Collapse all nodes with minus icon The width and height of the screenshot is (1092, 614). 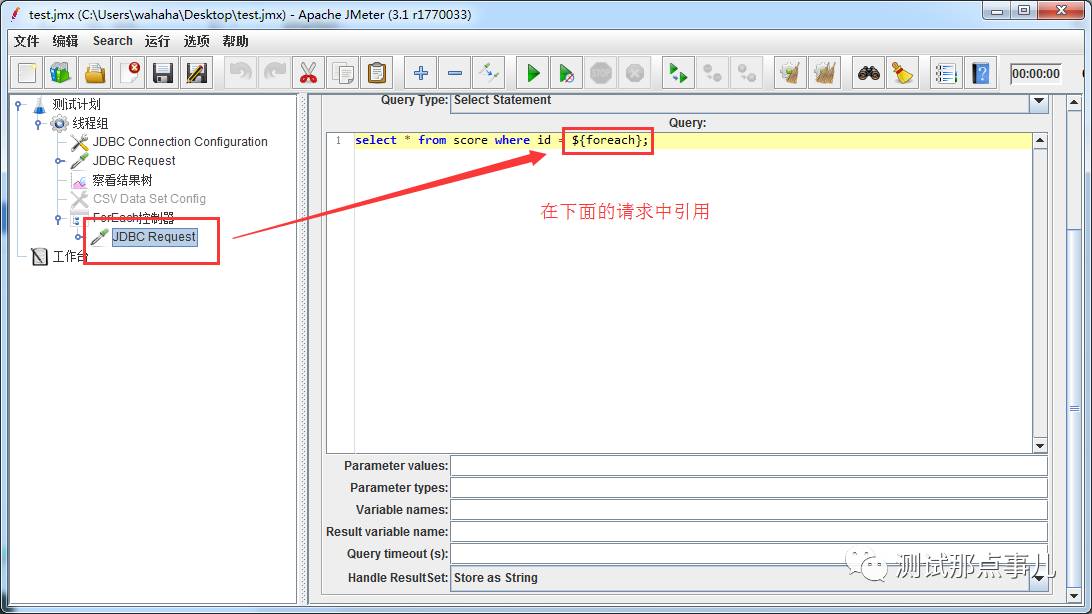(x=455, y=72)
